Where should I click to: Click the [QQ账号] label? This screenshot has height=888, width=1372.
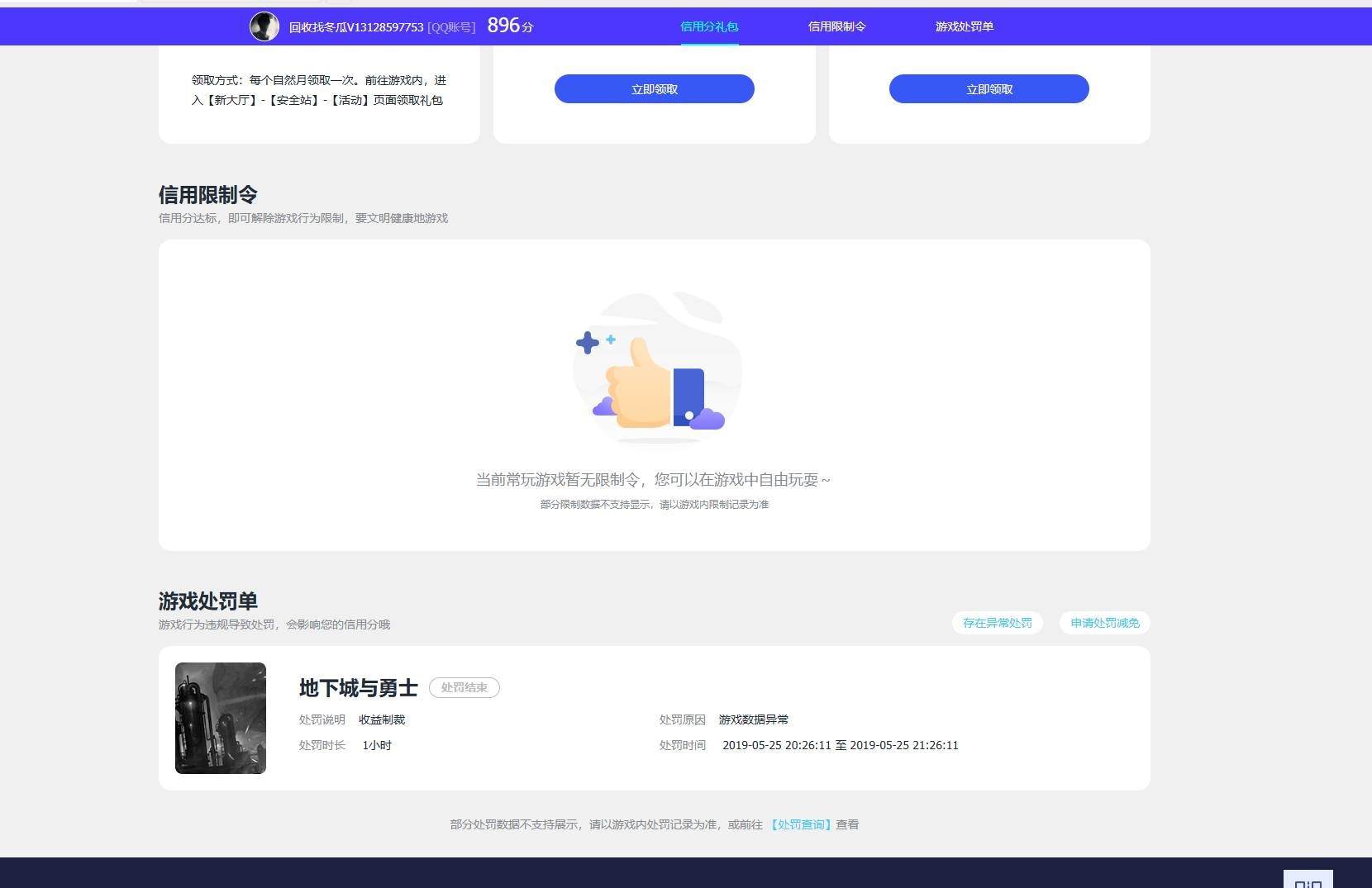coord(451,27)
